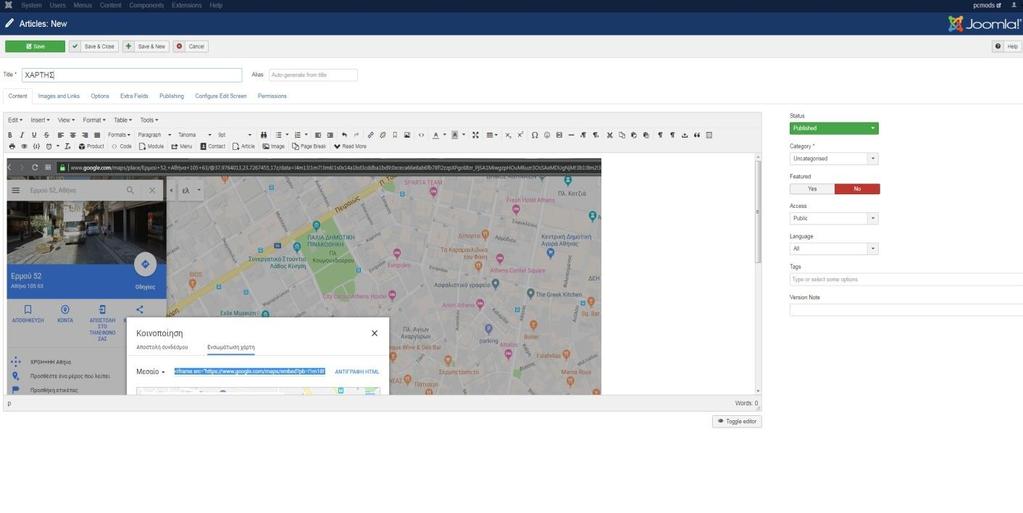This screenshot has height=513, width=1023.
Task: Center align text in editor
Action: pyautogui.click(x=73, y=135)
